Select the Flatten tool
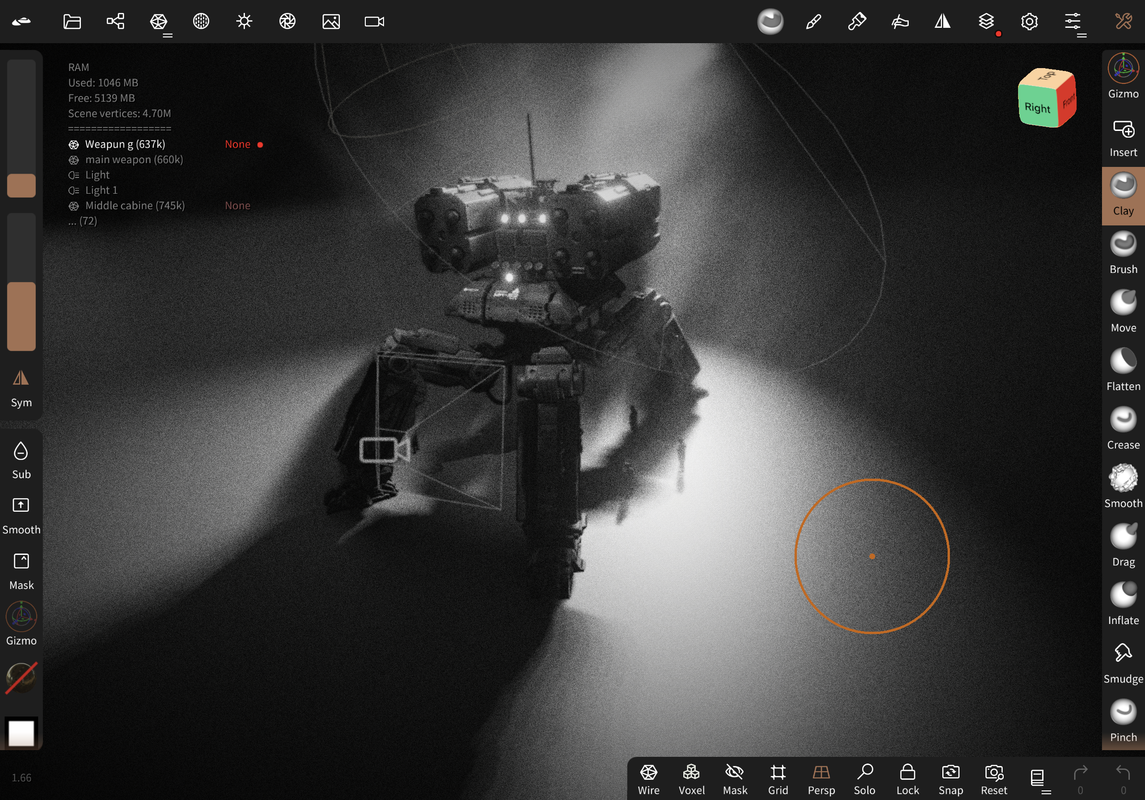Image resolution: width=1145 pixels, height=800 pixels. 1123,369
